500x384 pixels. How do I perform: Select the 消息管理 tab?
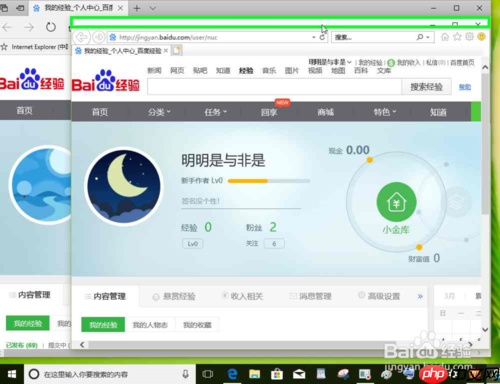pyautogui.click(x=310, y=296)
